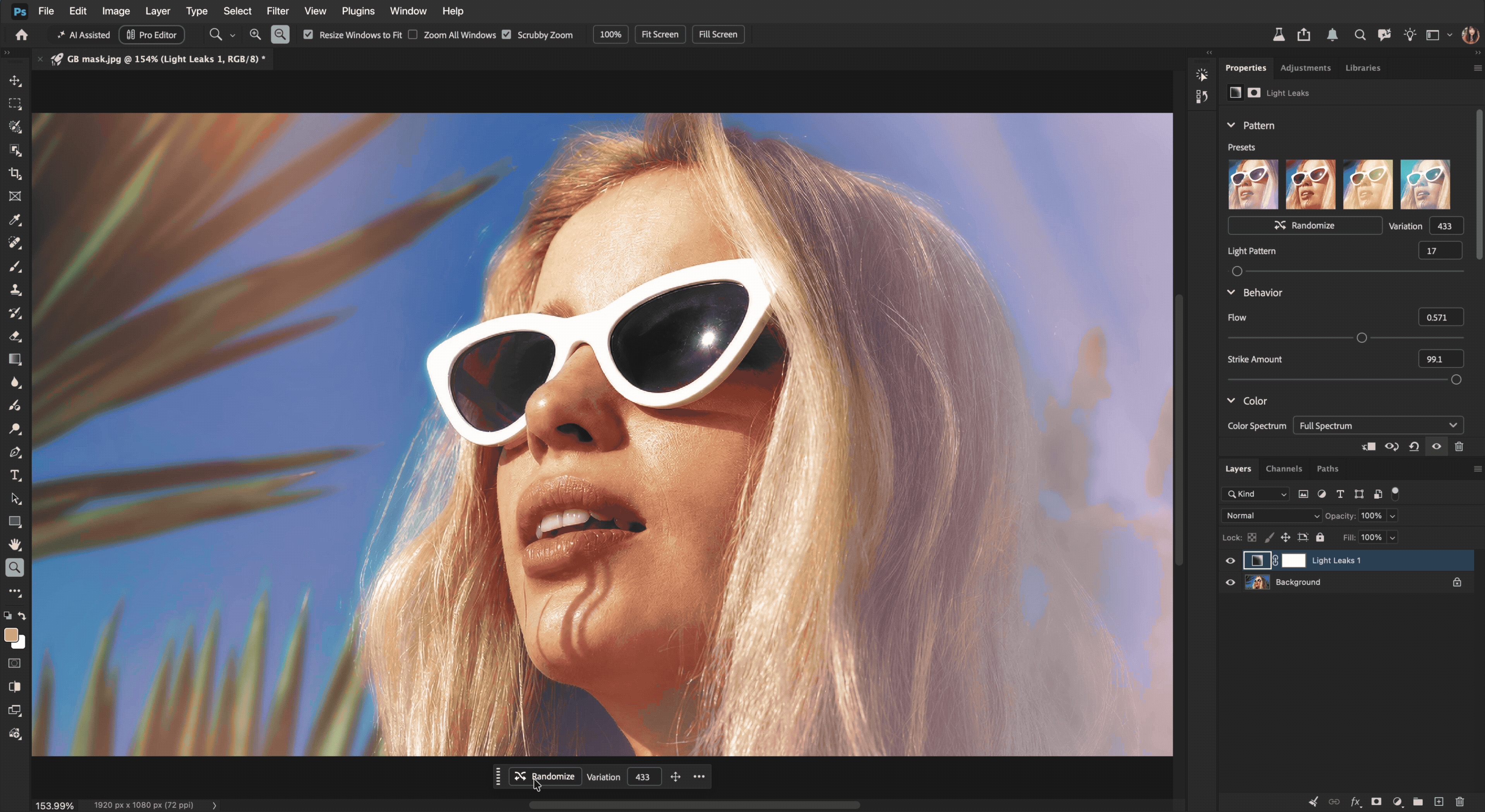Select the Clone Stamp tool
This screenshot has height=812, width=1485.
(x=15, y=289)
